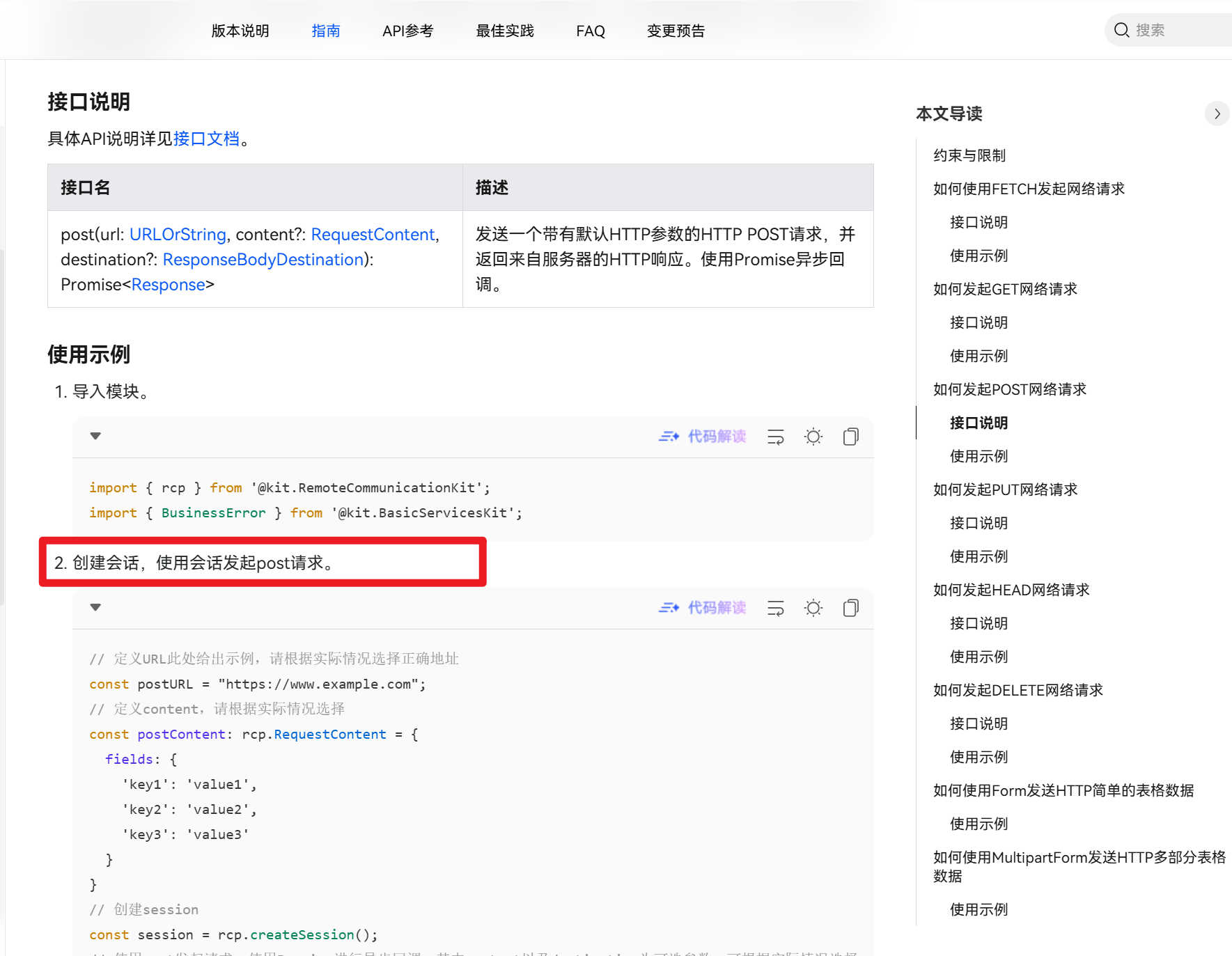Toggle theme on the post request code block

coord(813,608)
